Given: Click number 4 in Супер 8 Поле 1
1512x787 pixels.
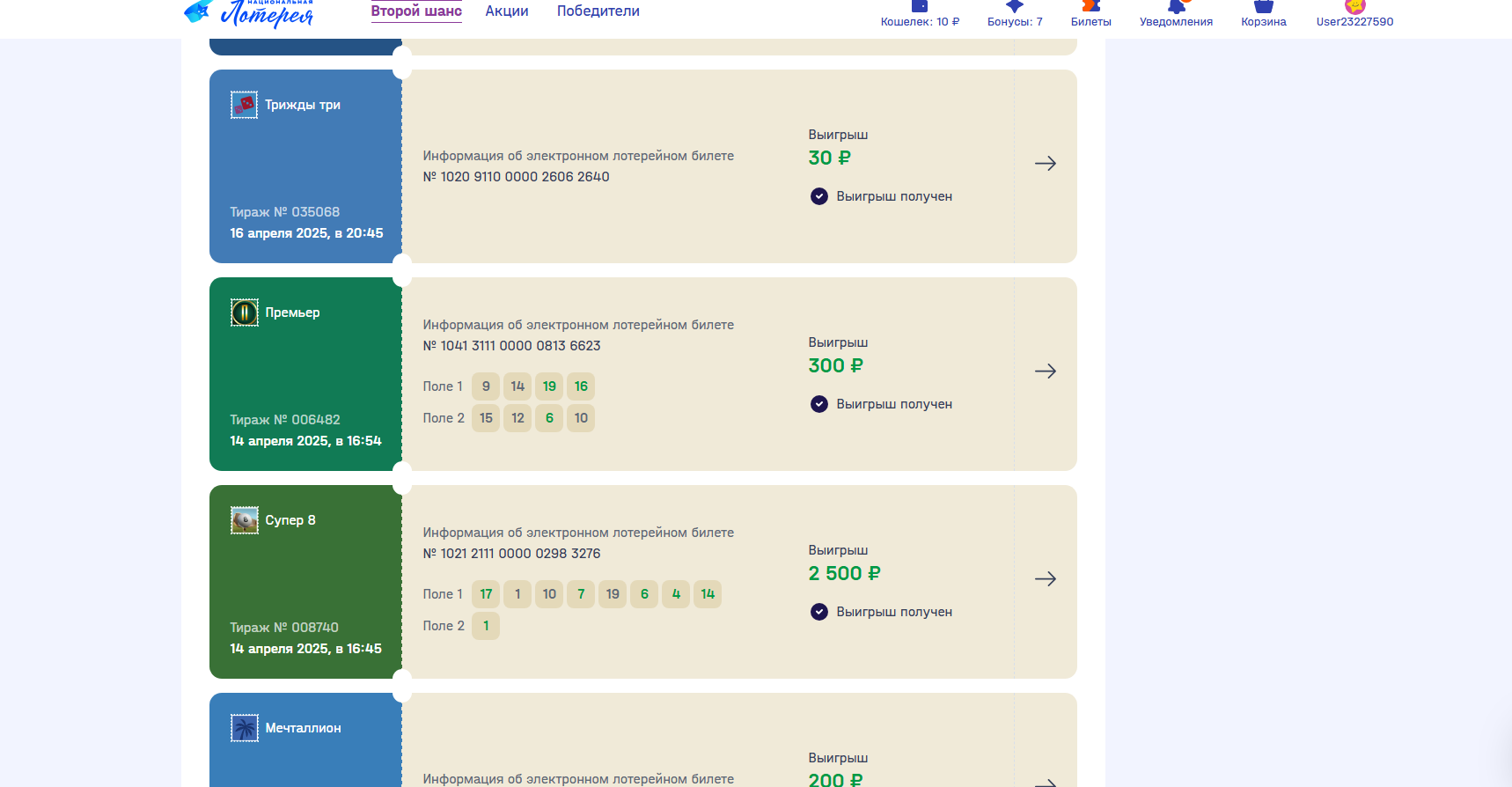Looking at the screenshot, I should point(676,594).
